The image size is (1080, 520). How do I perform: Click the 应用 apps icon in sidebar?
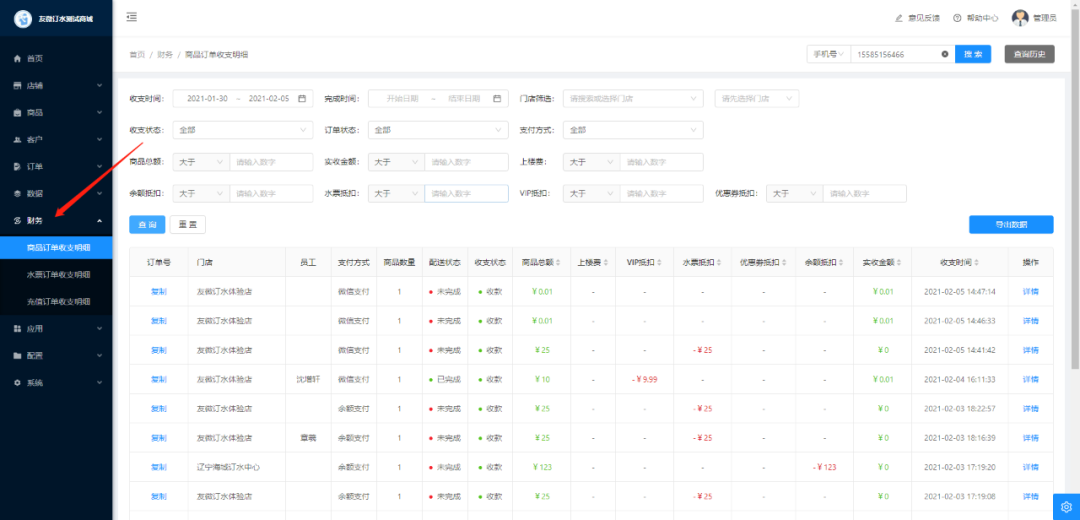18,329
